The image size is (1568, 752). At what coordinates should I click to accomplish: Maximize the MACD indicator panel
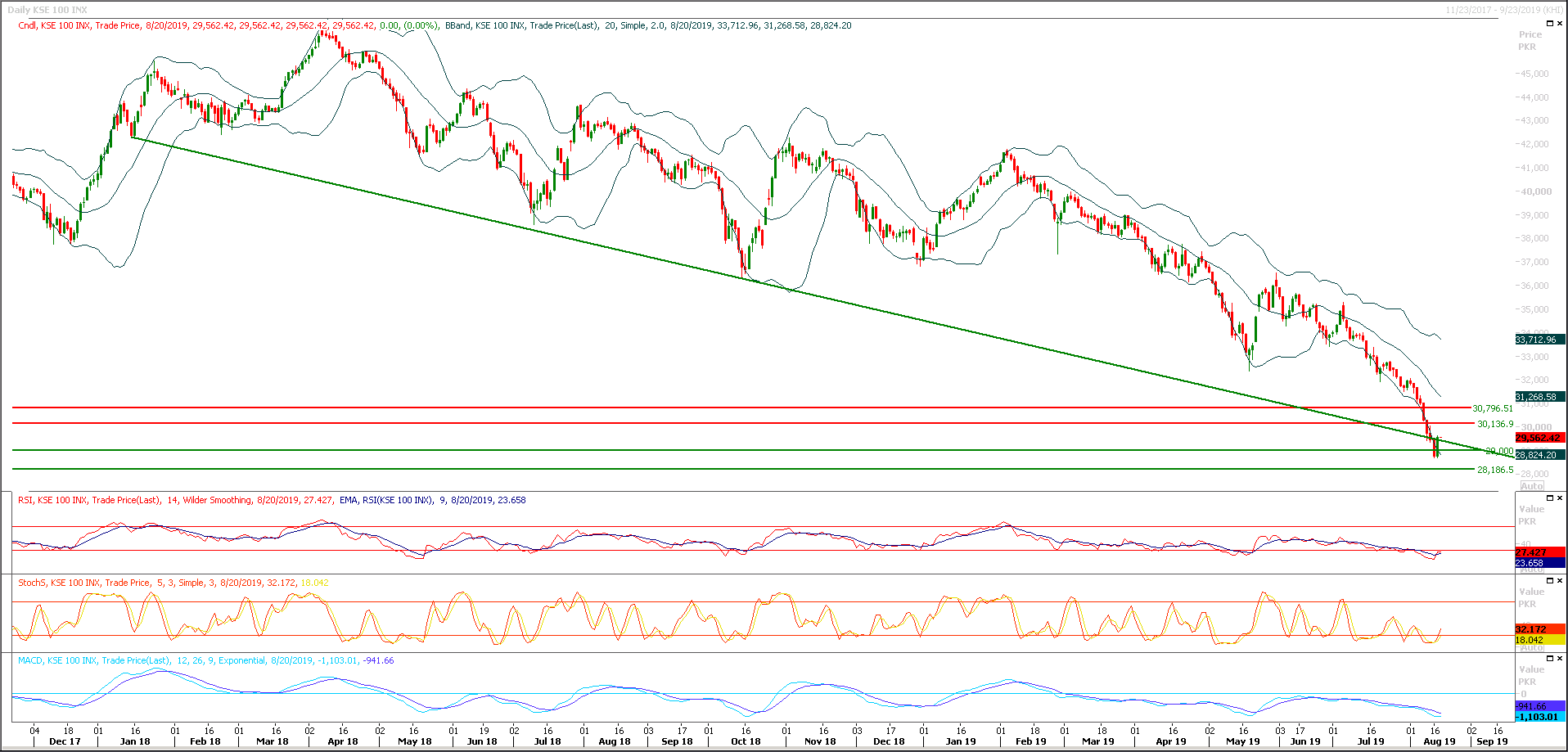click(1549, 658)
